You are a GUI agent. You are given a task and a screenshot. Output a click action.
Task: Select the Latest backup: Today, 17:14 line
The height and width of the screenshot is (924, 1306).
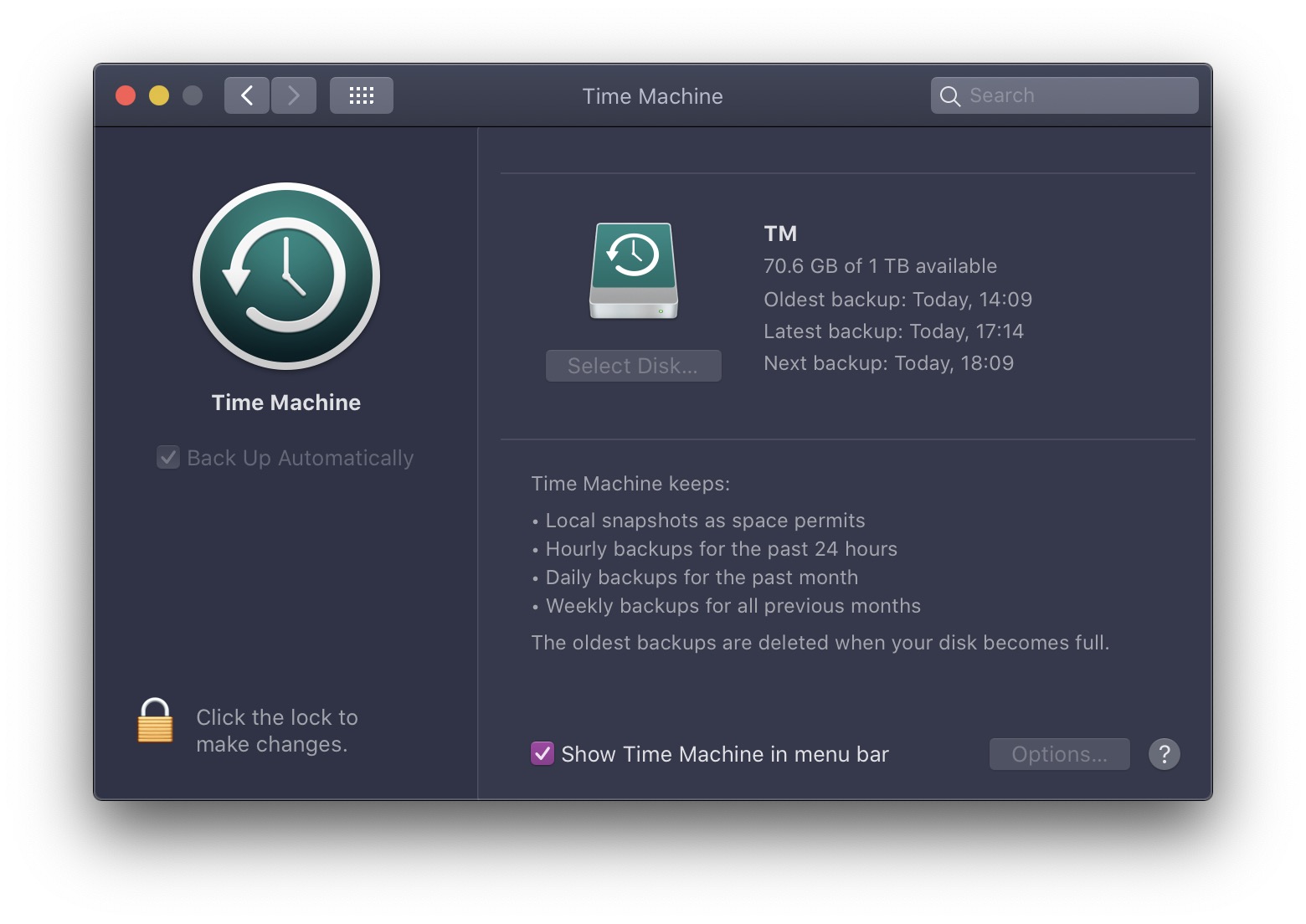pyautogui.click(x=894, y=331)
